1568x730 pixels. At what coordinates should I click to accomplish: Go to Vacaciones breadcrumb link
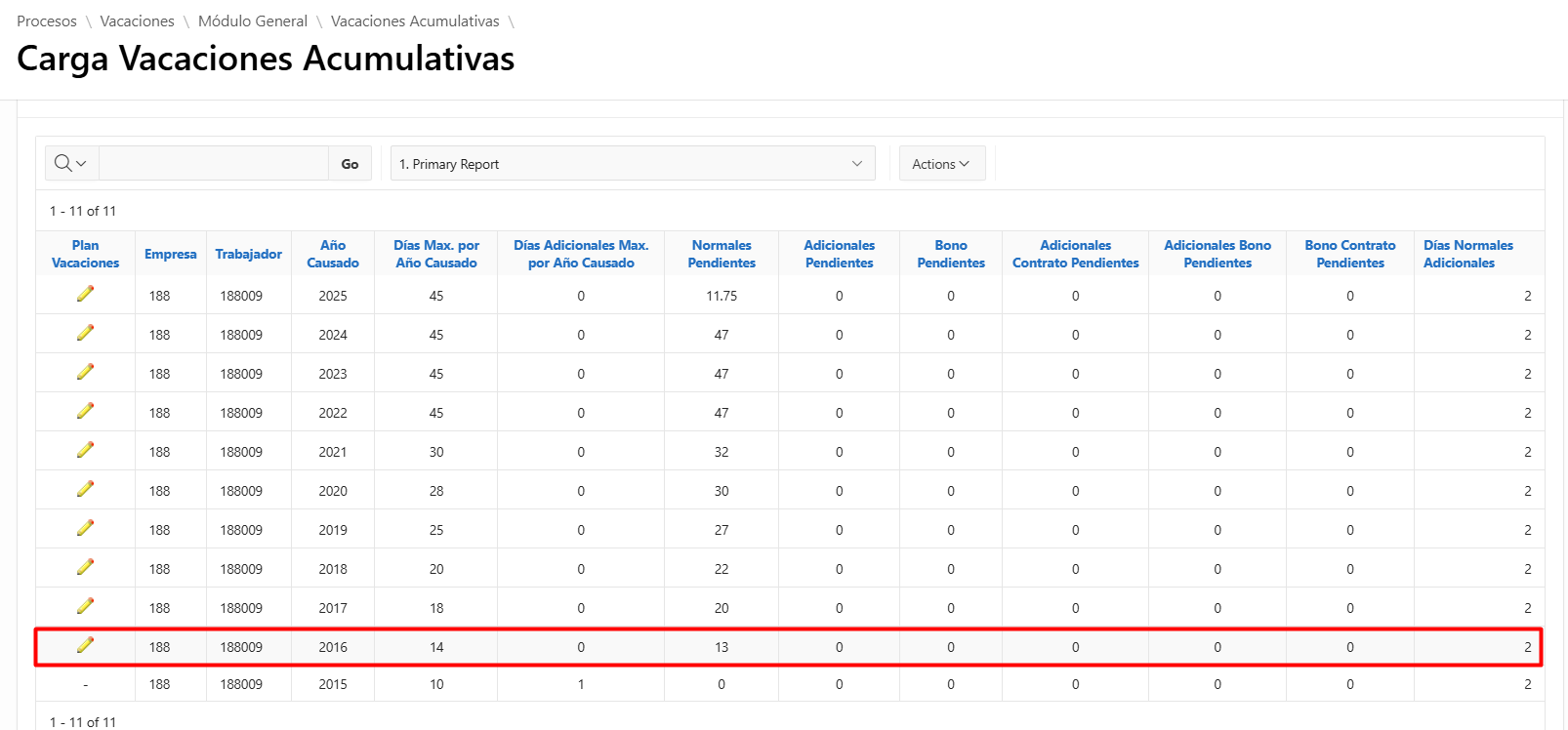click(x=137, y=21)
